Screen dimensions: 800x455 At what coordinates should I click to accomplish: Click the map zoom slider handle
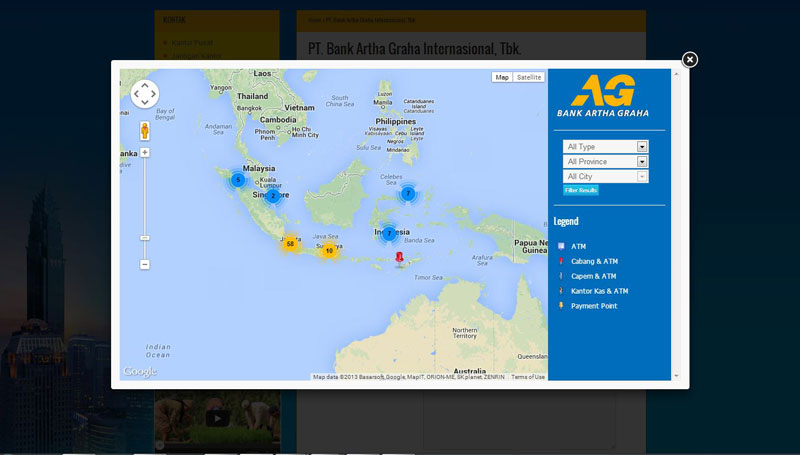[x=145, y=238]
